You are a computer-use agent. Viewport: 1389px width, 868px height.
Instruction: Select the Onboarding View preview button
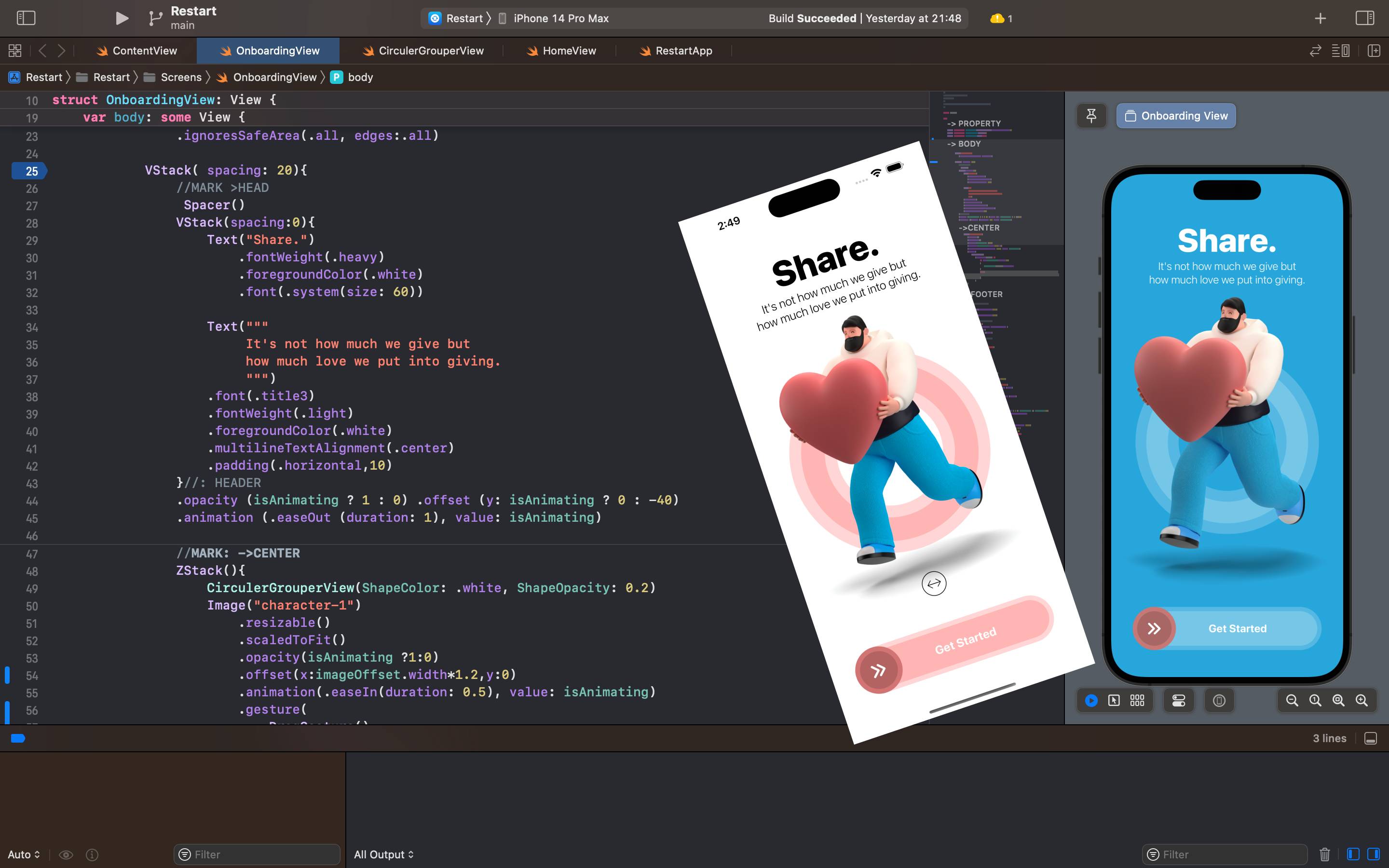pos(1175,116)
